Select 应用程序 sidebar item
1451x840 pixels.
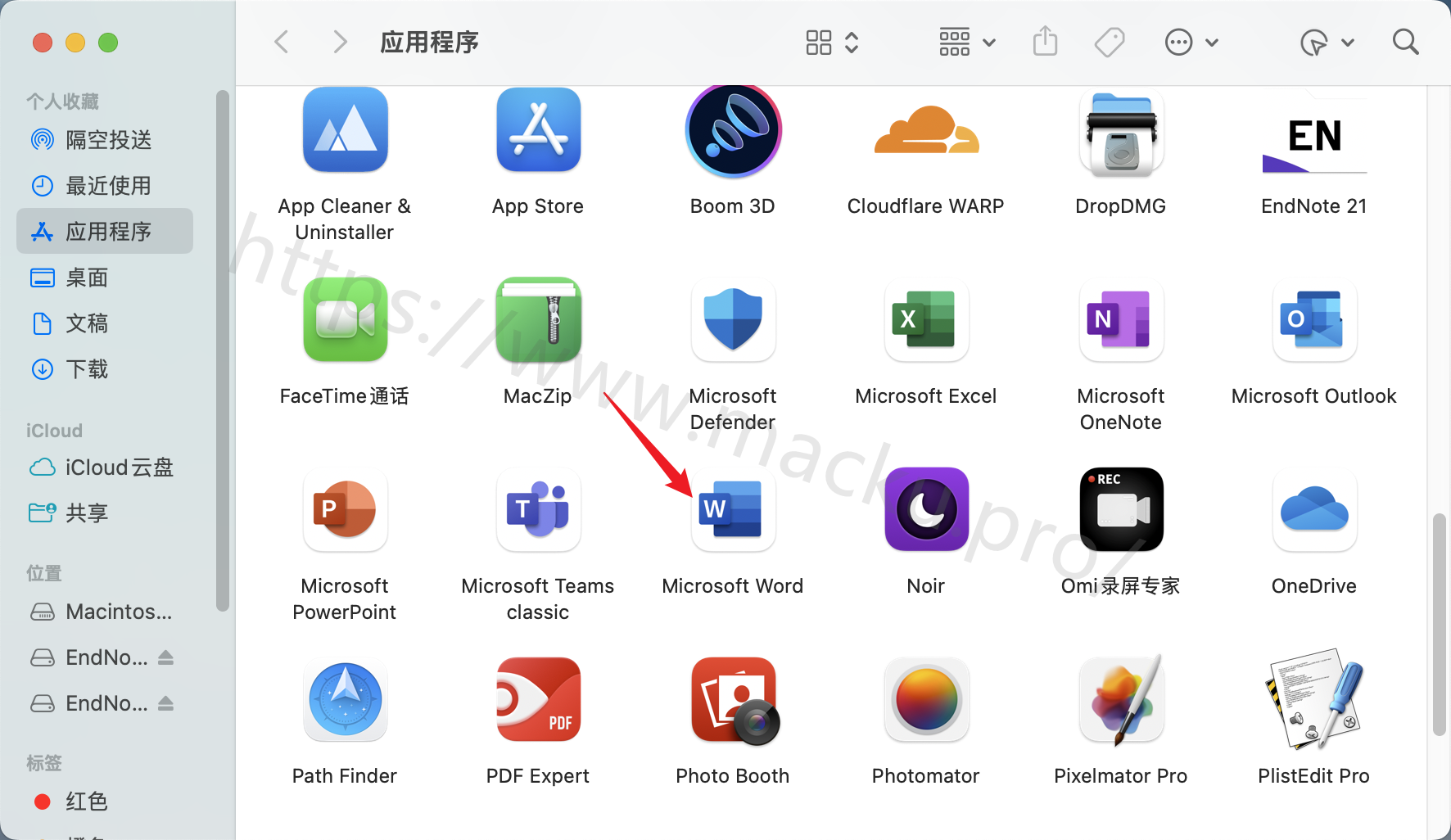[x=105, y=232]
